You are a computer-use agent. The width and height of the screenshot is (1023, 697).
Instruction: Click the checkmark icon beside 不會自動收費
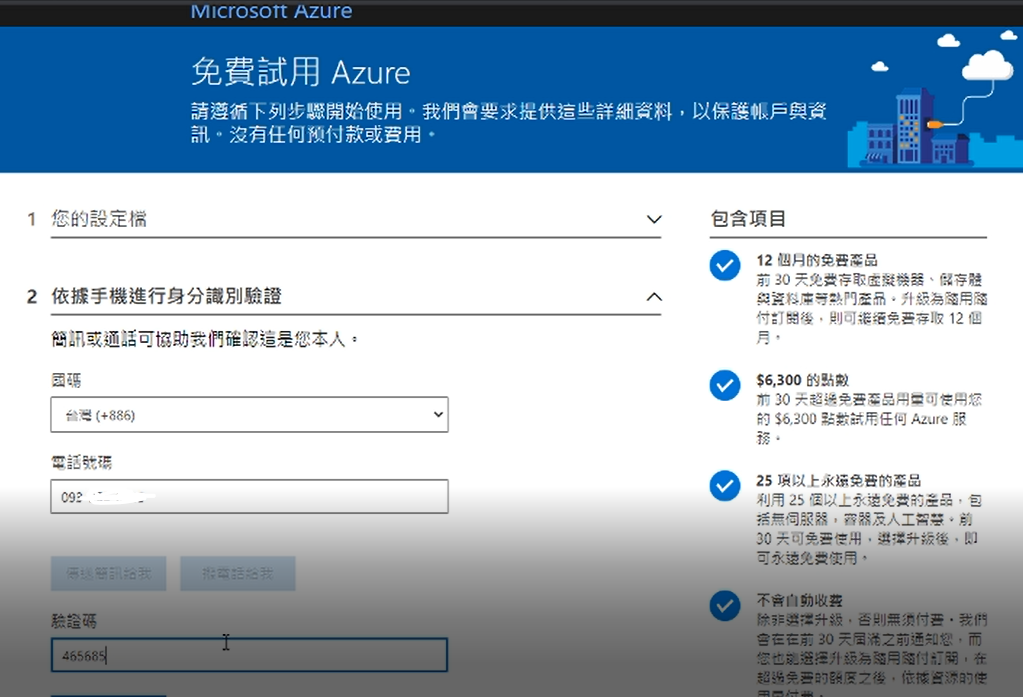725,606
